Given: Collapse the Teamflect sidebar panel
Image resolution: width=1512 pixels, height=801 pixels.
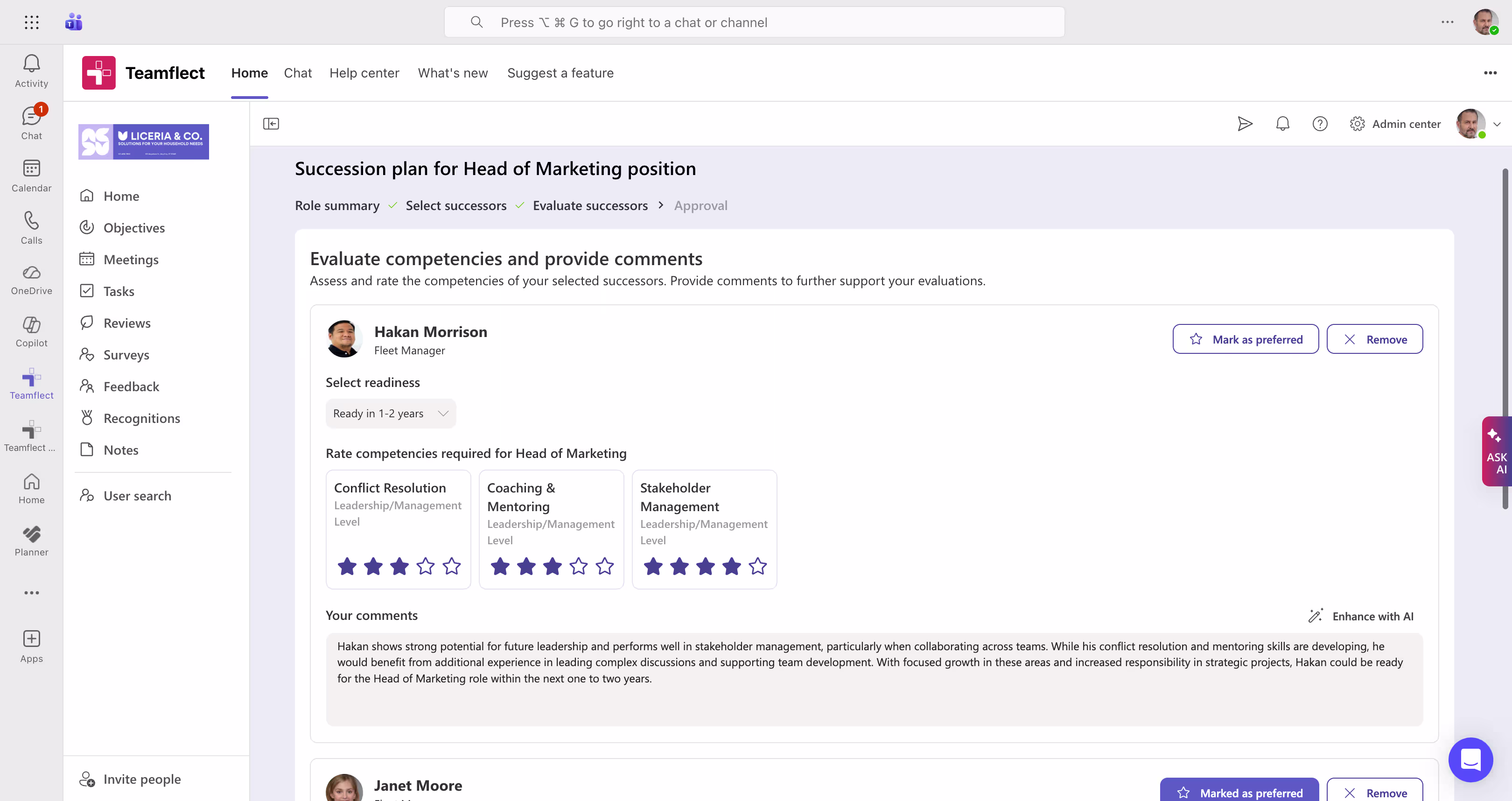Looking at the screenshot, I should pyautogui.click(x=271, y=123).
